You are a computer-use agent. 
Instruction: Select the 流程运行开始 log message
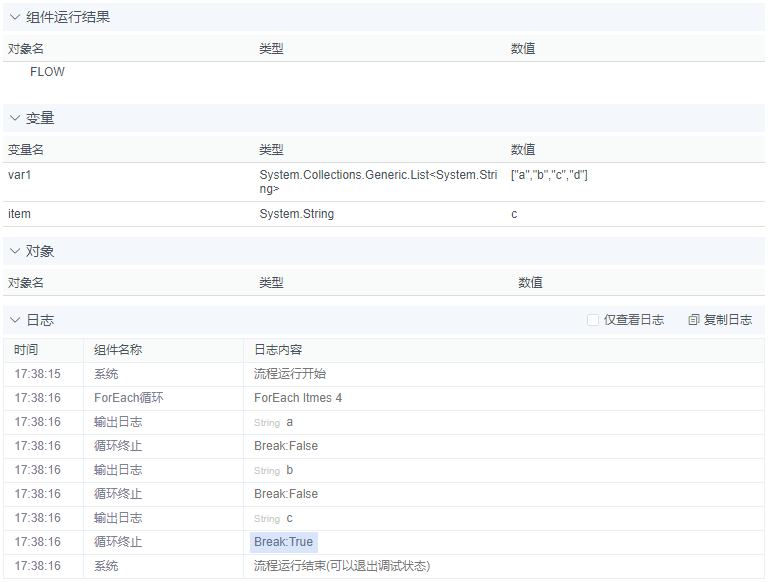[x=290, y=374]
